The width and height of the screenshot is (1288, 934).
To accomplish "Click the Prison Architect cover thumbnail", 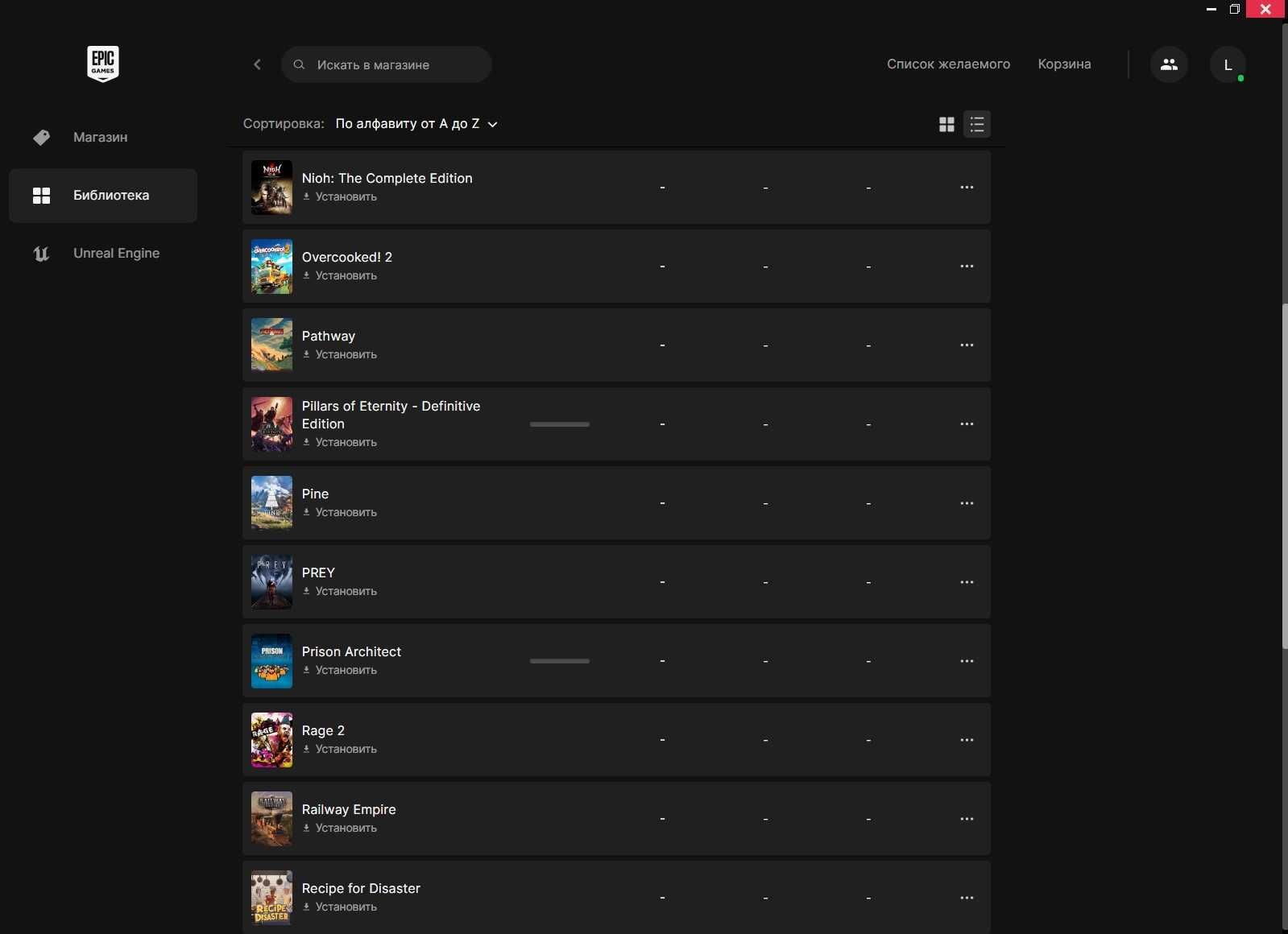I will pos(271,661).
